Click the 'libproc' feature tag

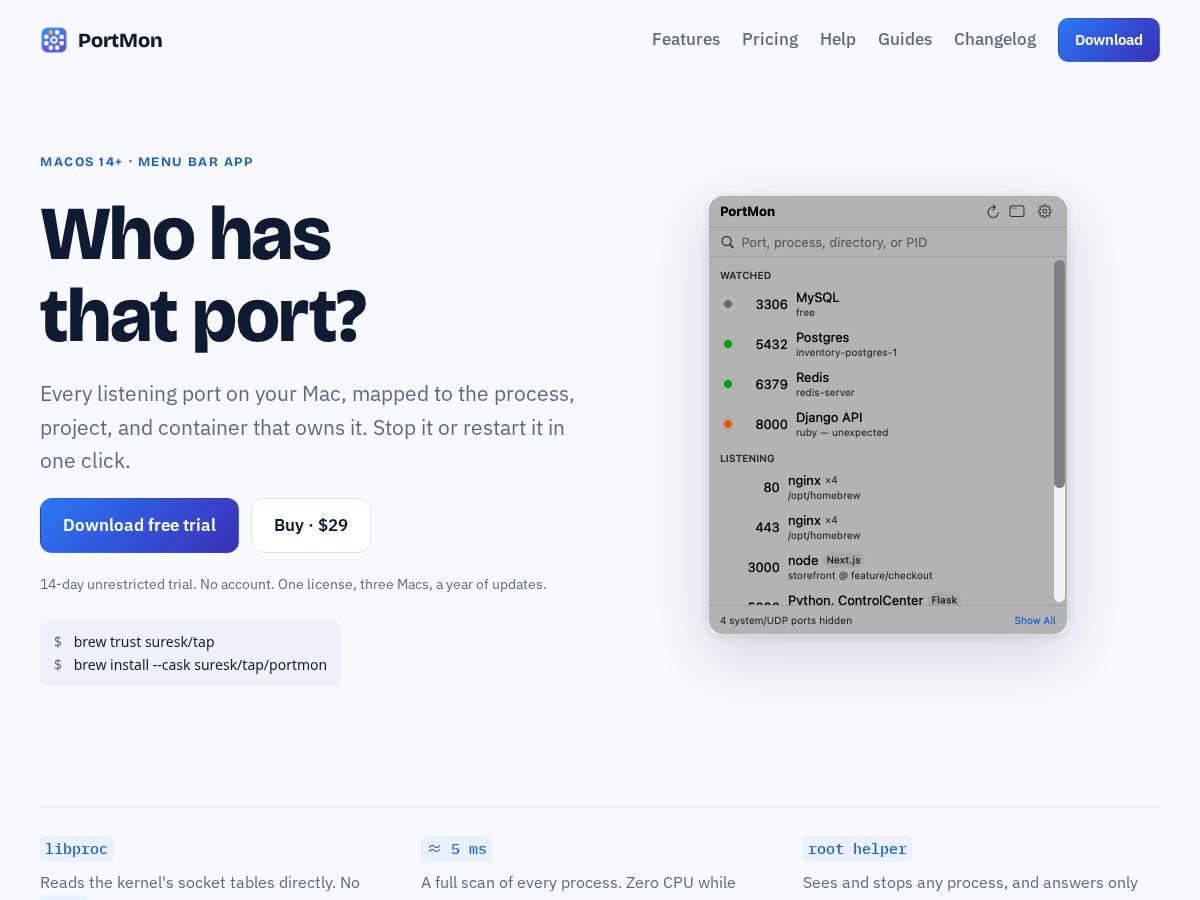pos(77,849)
